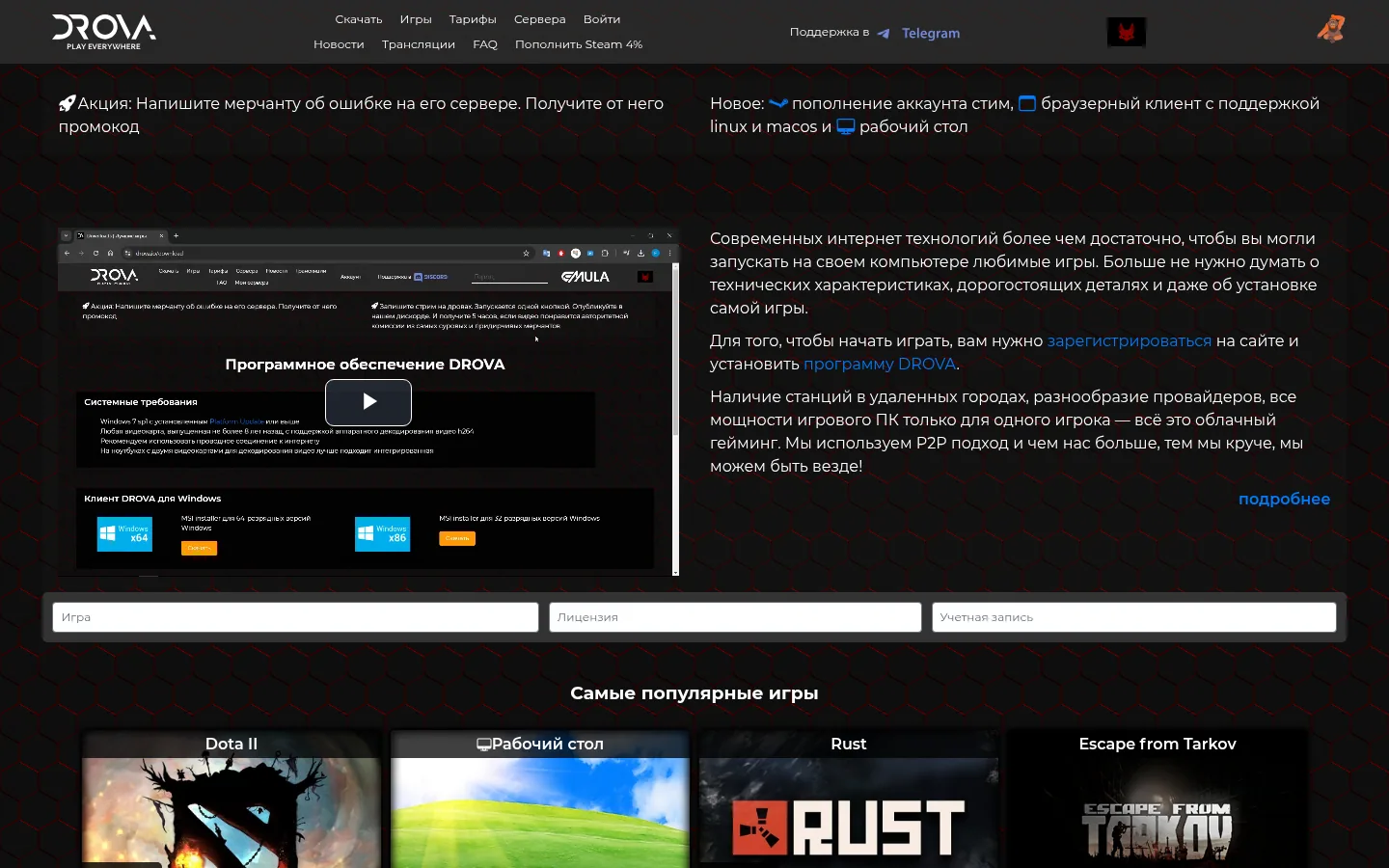Click the Telegram paper plane icon
The width and height of the screenshot is (1389, 868).
point(884,33)
